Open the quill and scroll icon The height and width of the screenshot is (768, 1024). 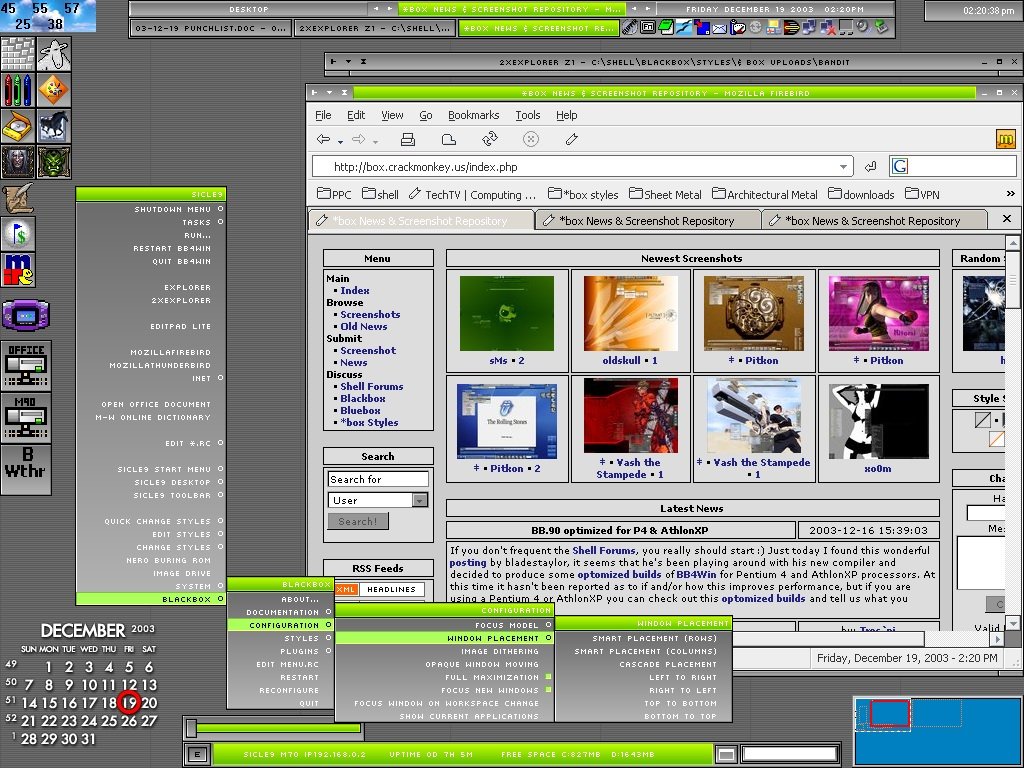pyautogui.click(x=18, y=199)
